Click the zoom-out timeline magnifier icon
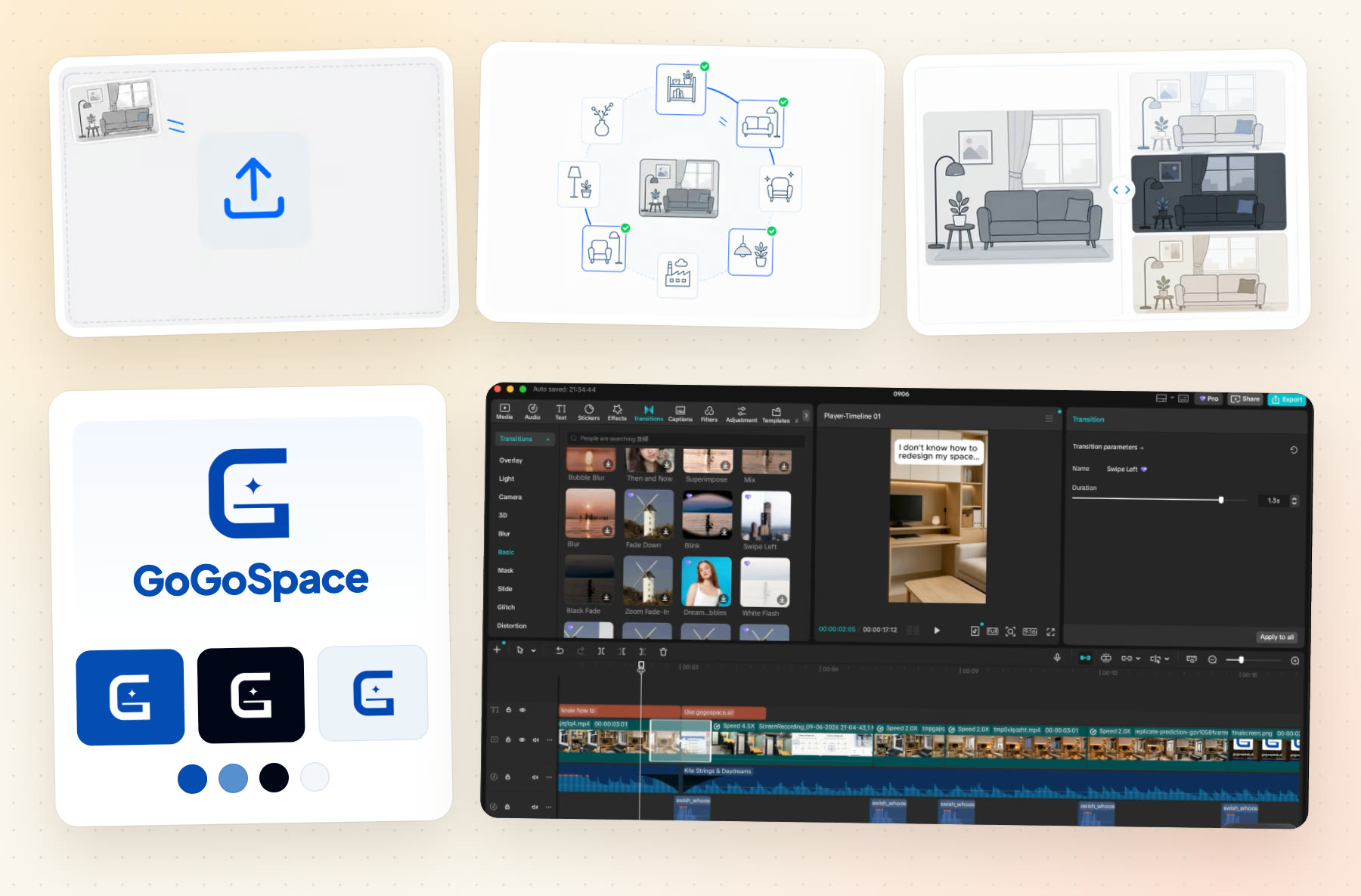 click(1212, 659)
